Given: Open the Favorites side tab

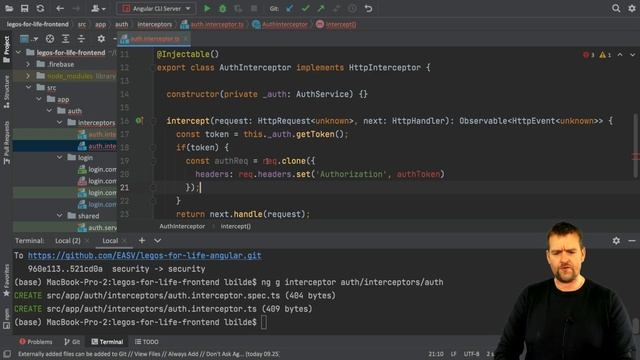Looking at the screenshot, I should (x=6, y=280).
